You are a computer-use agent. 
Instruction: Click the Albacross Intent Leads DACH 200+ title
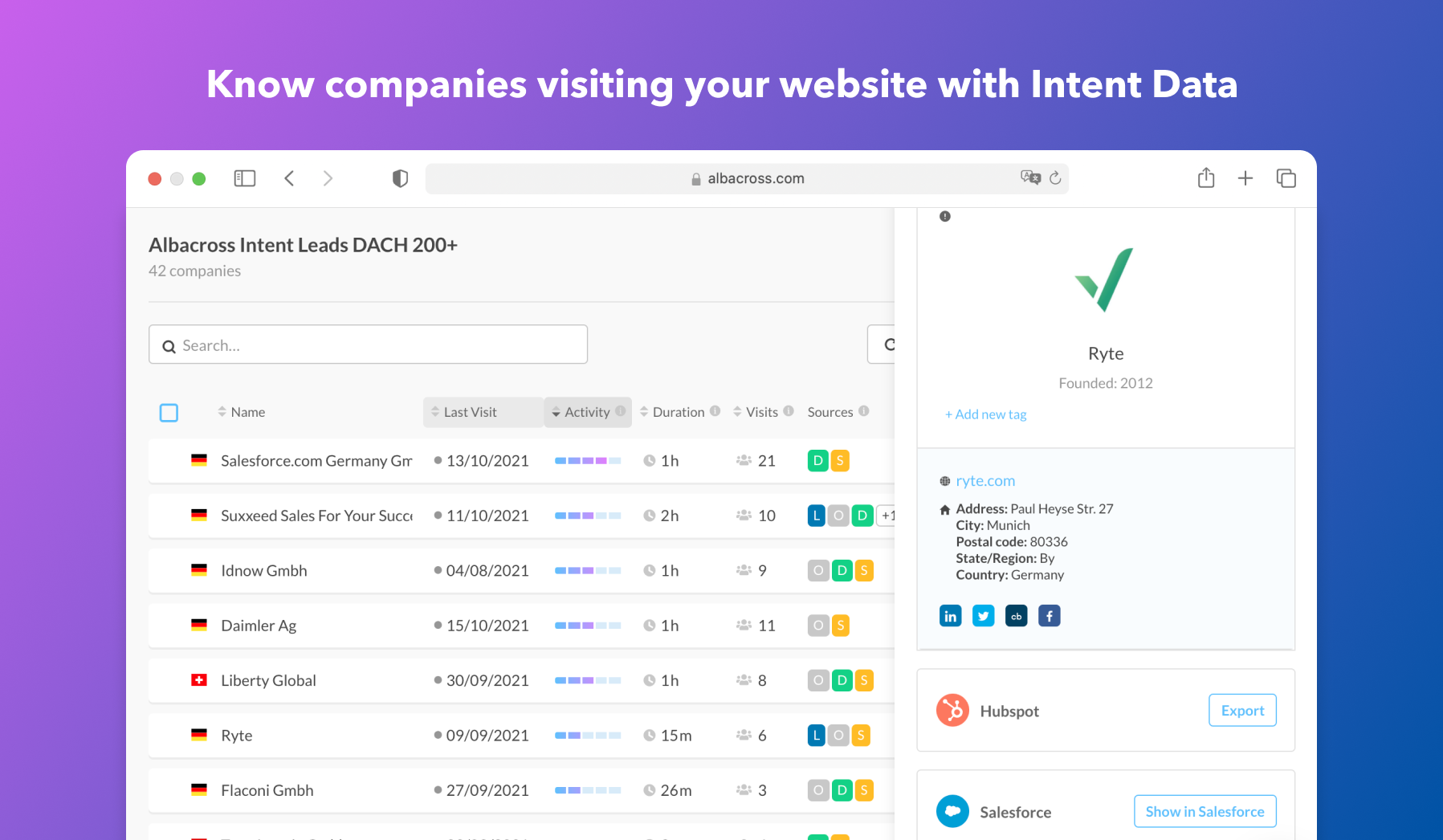pyautogui.click(x=303, y=245)
